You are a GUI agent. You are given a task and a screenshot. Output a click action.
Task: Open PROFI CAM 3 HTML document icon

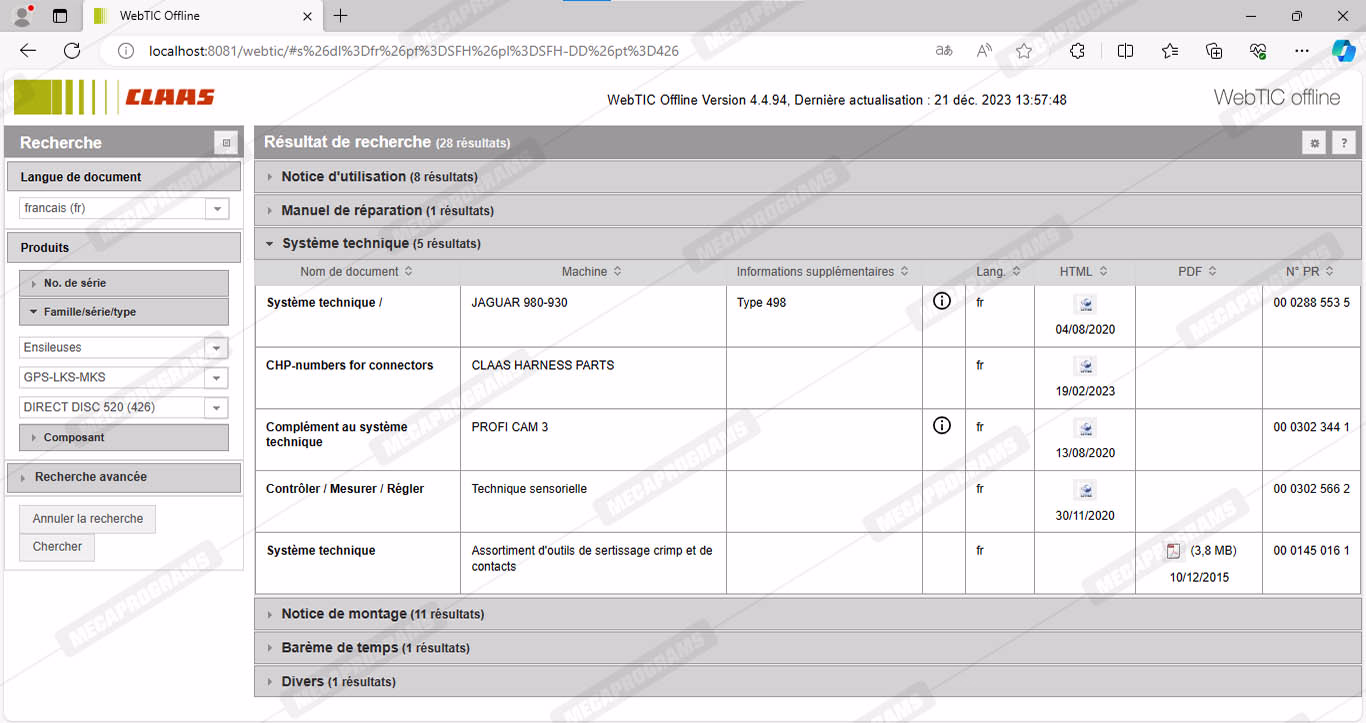(1085, 429)
